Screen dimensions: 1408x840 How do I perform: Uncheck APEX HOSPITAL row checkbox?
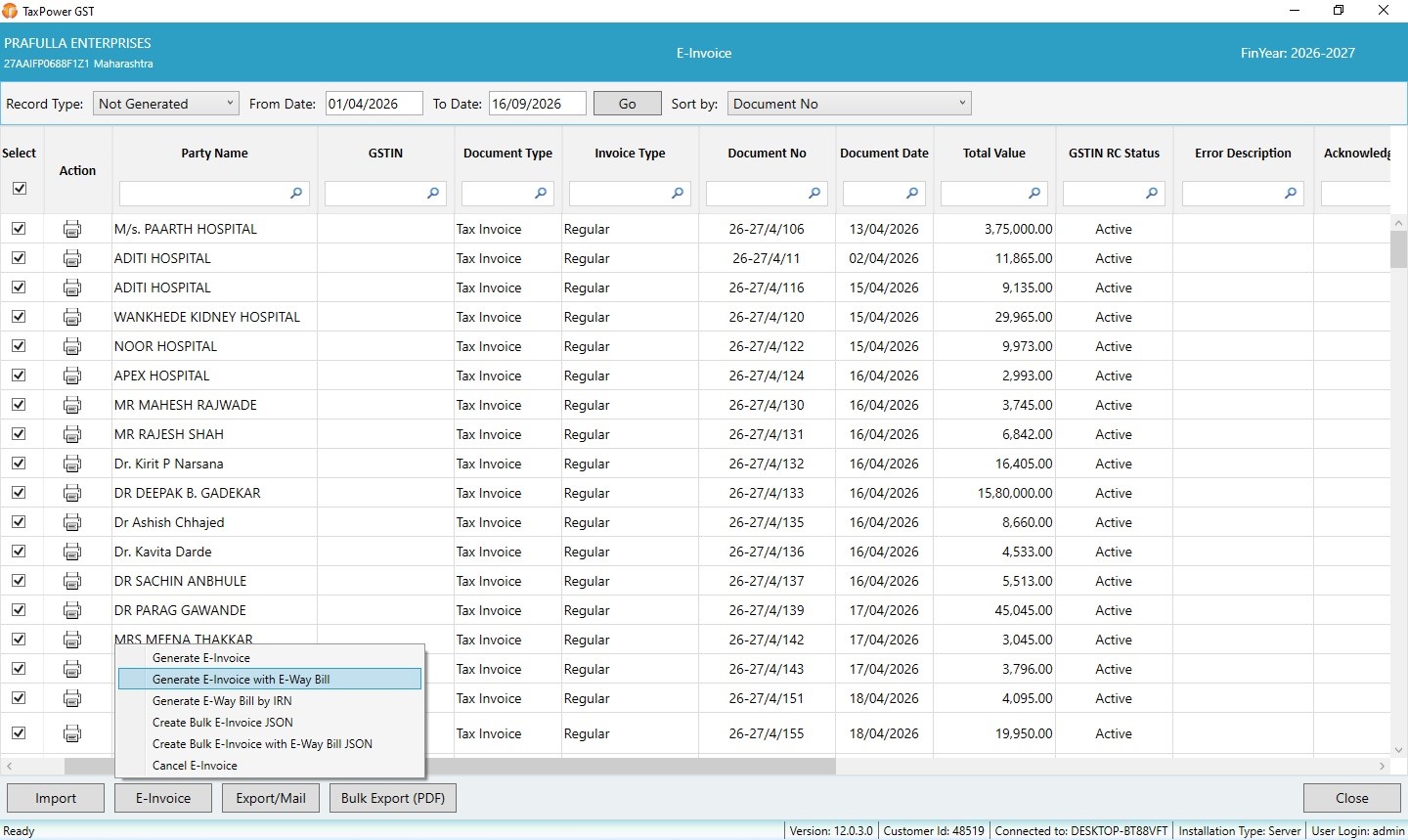tap(19, 376)
